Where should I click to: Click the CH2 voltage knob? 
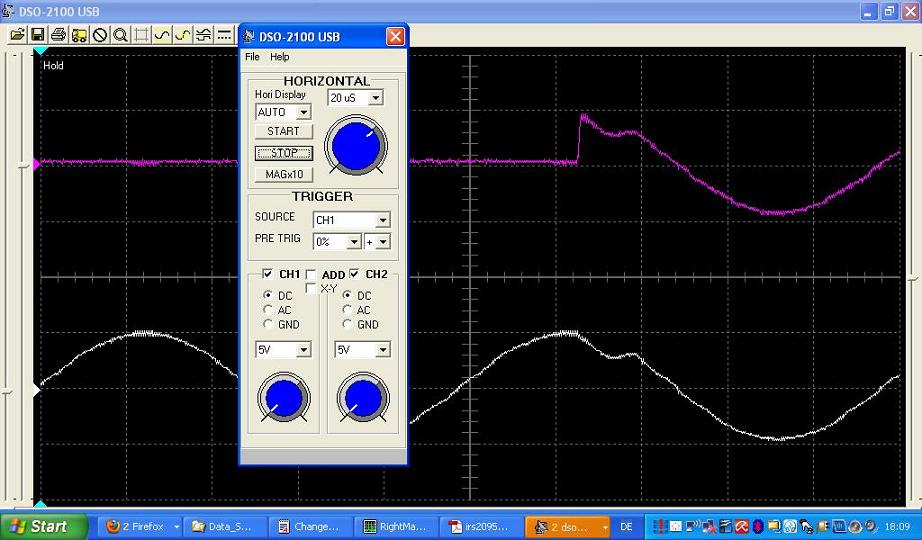pyautogui.click(x=363, y=398)
